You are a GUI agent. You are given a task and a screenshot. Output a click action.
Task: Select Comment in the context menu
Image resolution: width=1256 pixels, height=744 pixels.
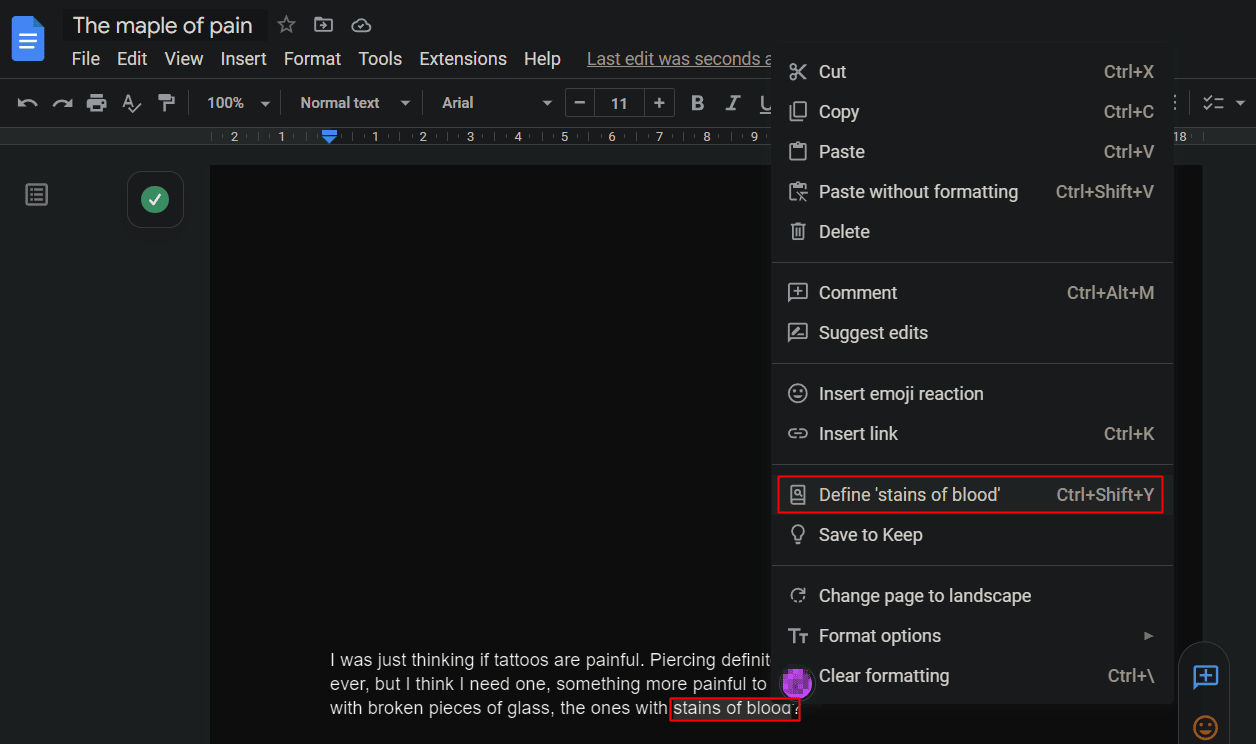pos(972,293)
